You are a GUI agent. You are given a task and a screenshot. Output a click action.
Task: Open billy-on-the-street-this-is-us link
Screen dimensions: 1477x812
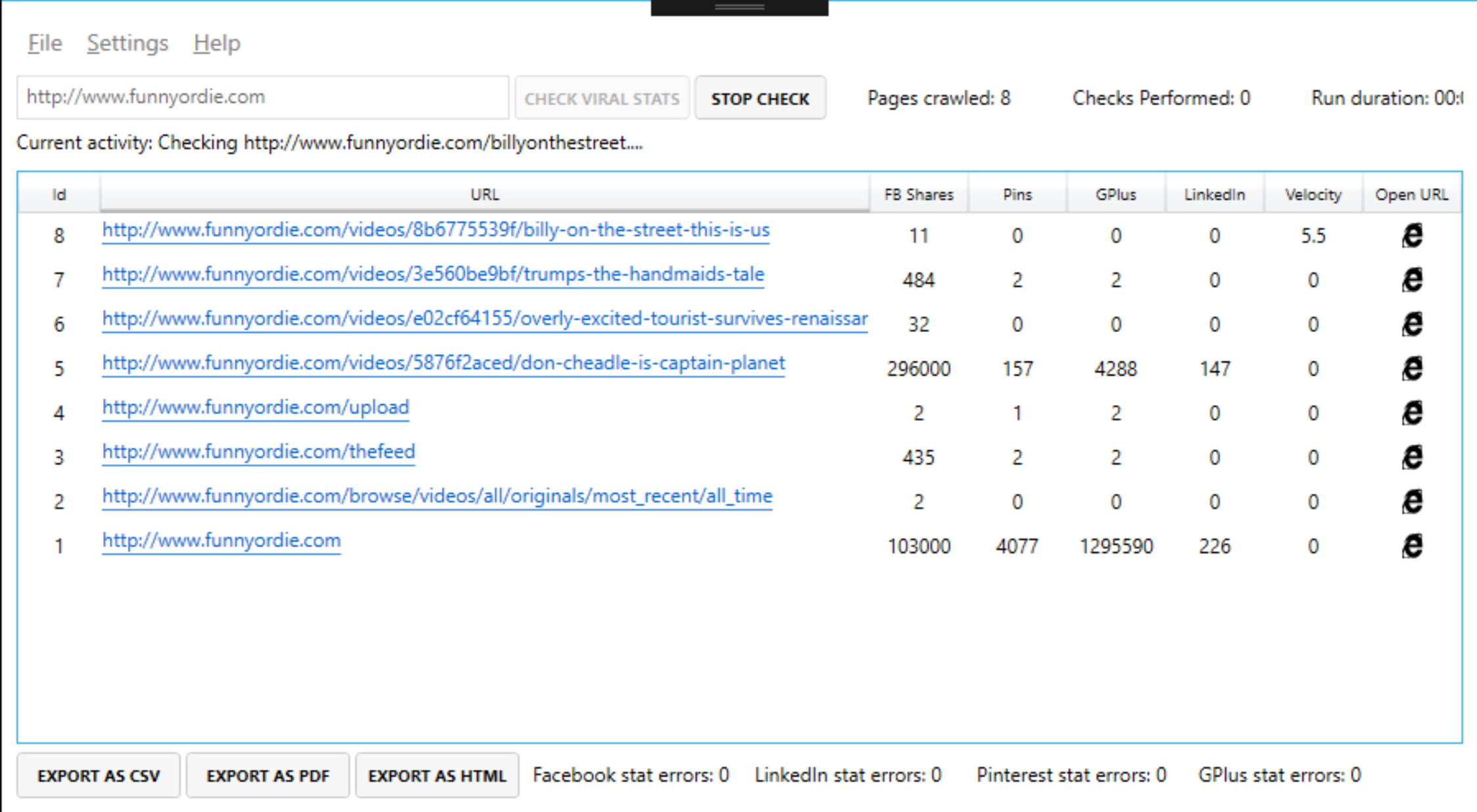tap(435, 230)
